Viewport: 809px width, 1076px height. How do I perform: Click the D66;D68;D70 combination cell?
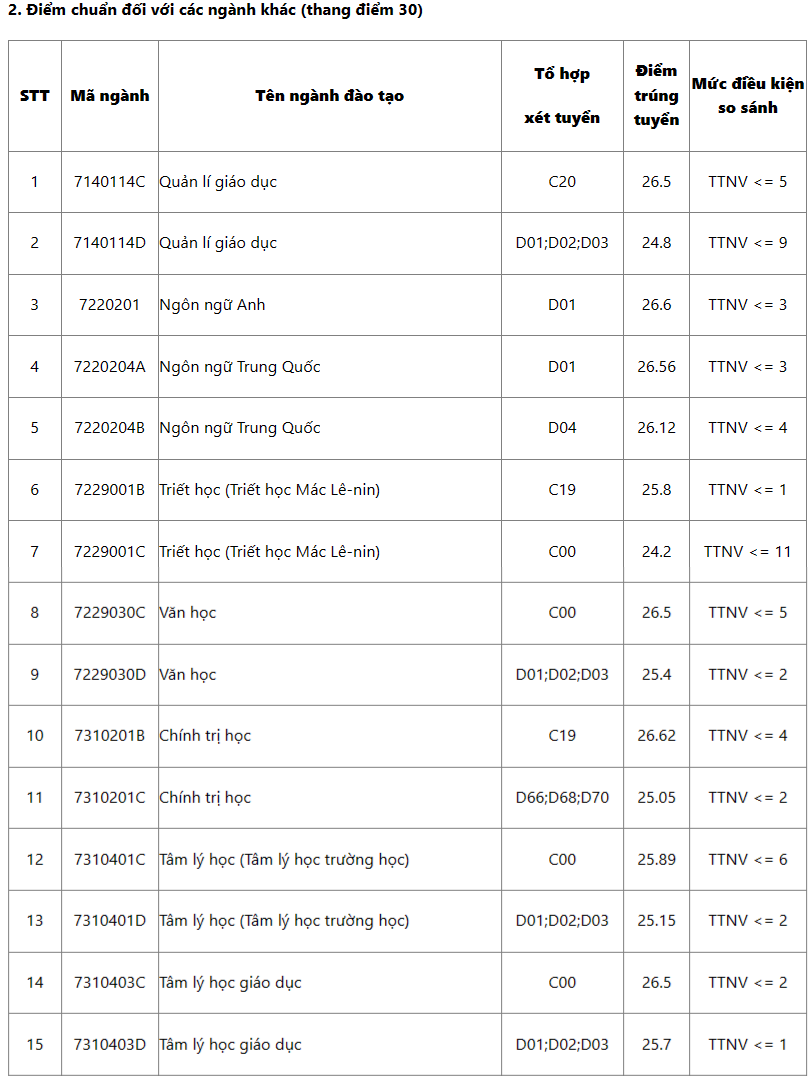(x=562, y=798)
